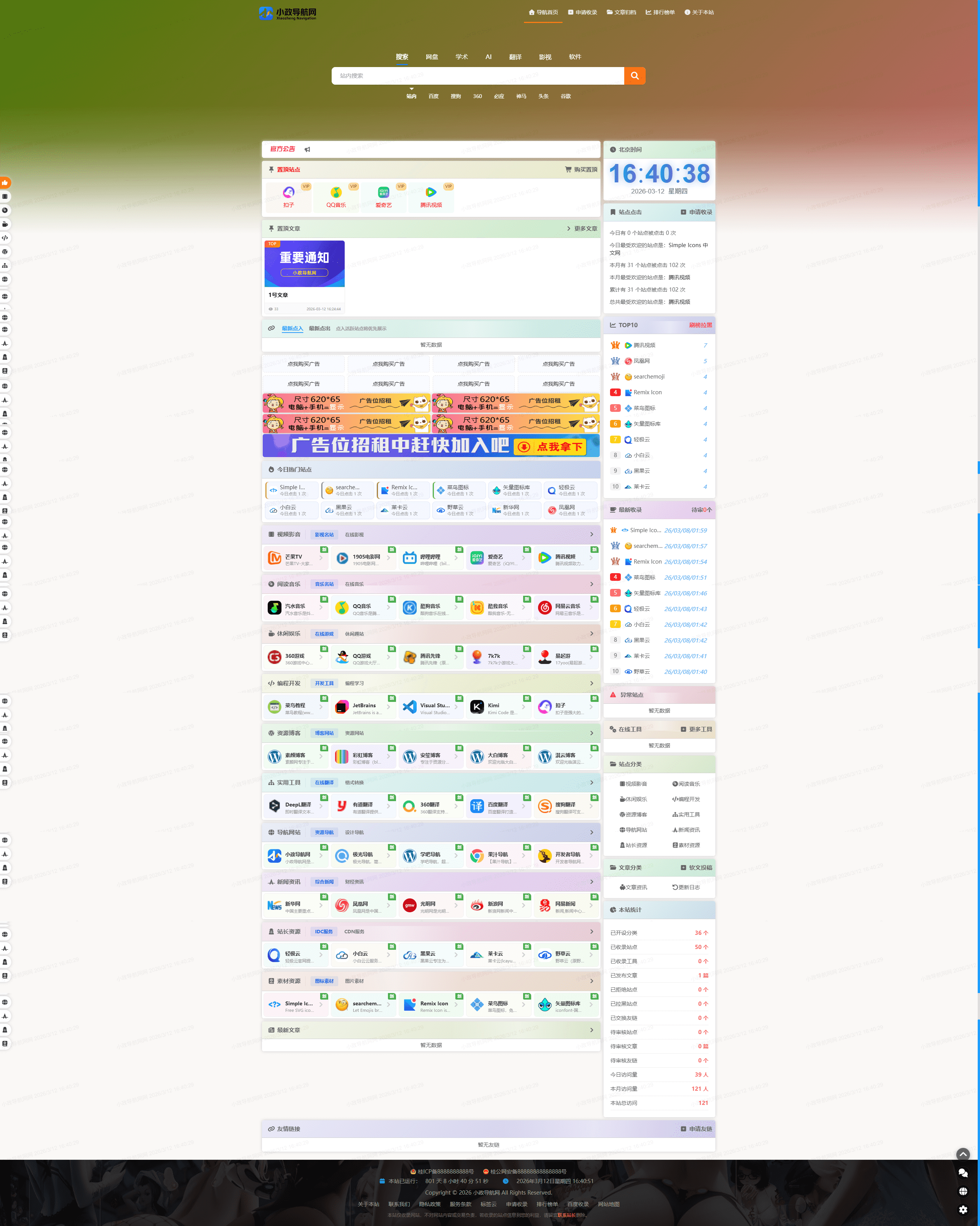The width and height of the screenshot is (980, 1226).
Task: Click the back-to-top arrow icon
Action: (962, 1154)
